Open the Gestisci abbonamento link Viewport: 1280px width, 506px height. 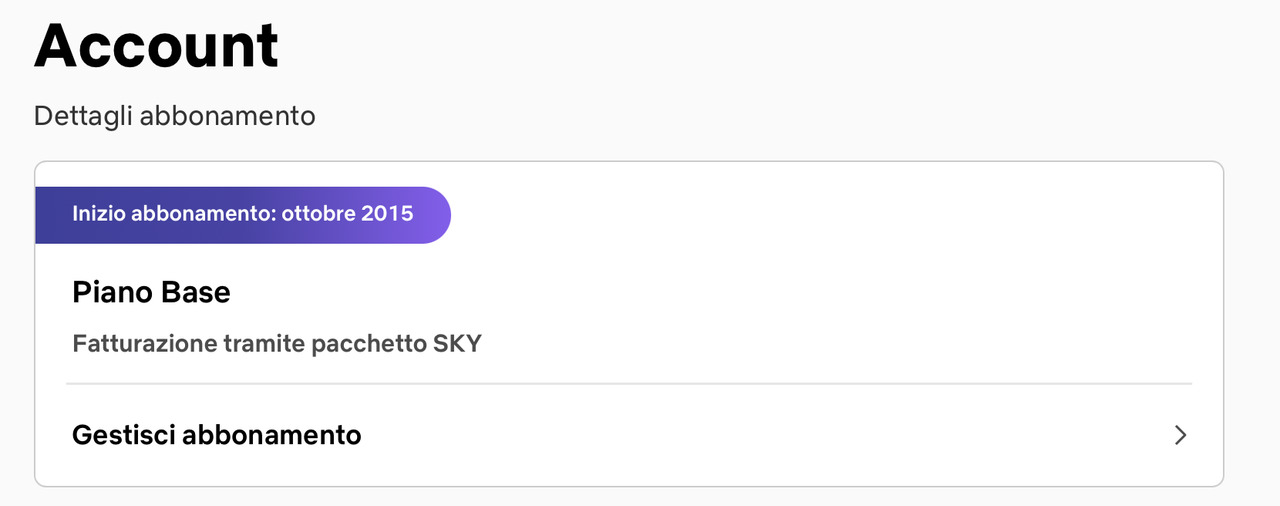pyautogui.click(x=629, y=435)
